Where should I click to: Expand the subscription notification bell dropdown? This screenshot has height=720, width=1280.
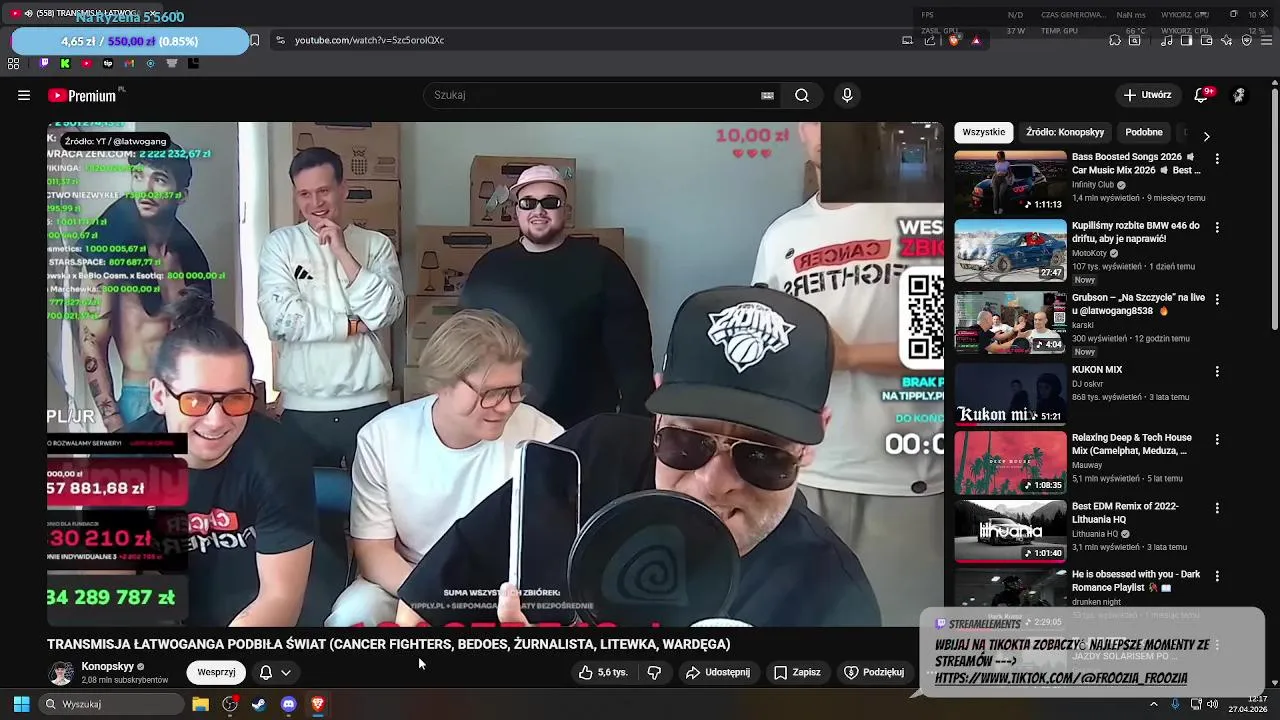click(275, 673)
